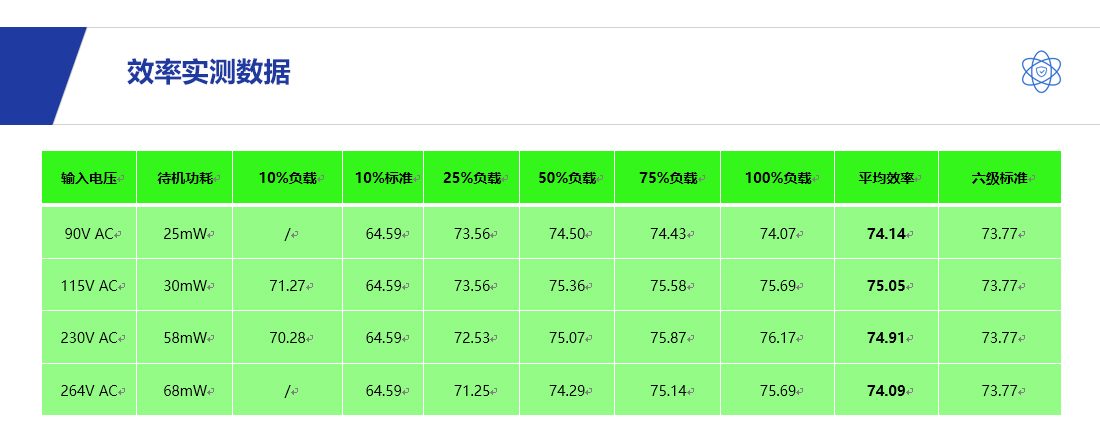
Task: Select the 76.17 full load cell
Action: (777, 338)
